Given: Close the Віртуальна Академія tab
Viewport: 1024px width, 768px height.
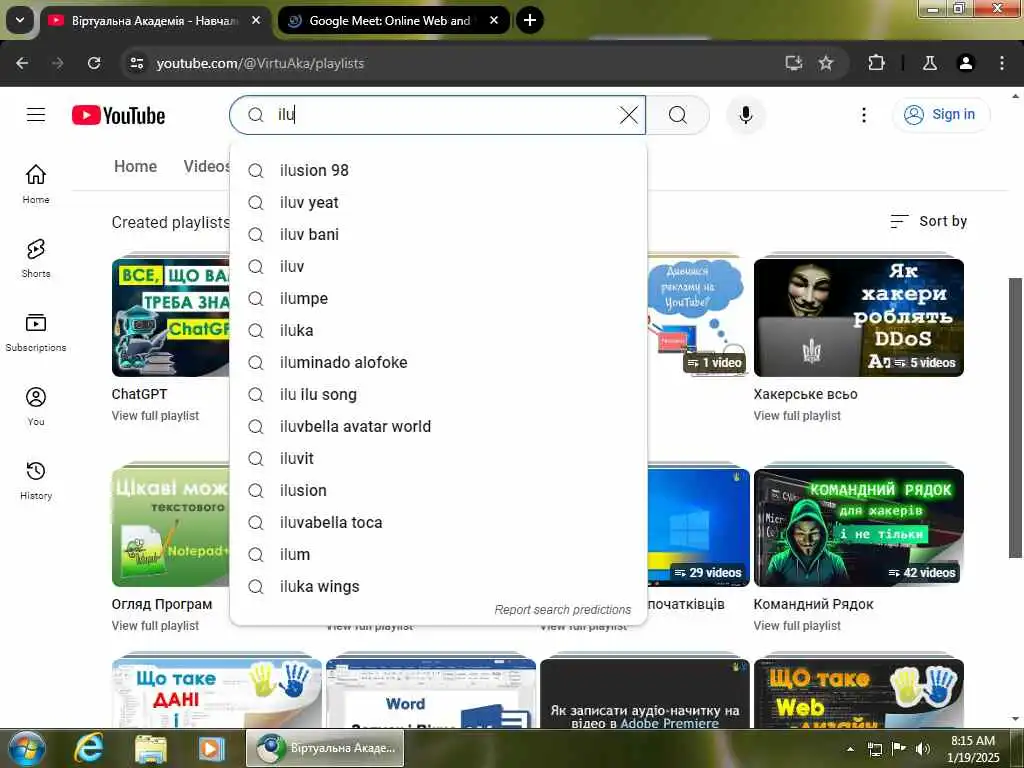Looking at the screenshot, I should click(x=256, y=20).
